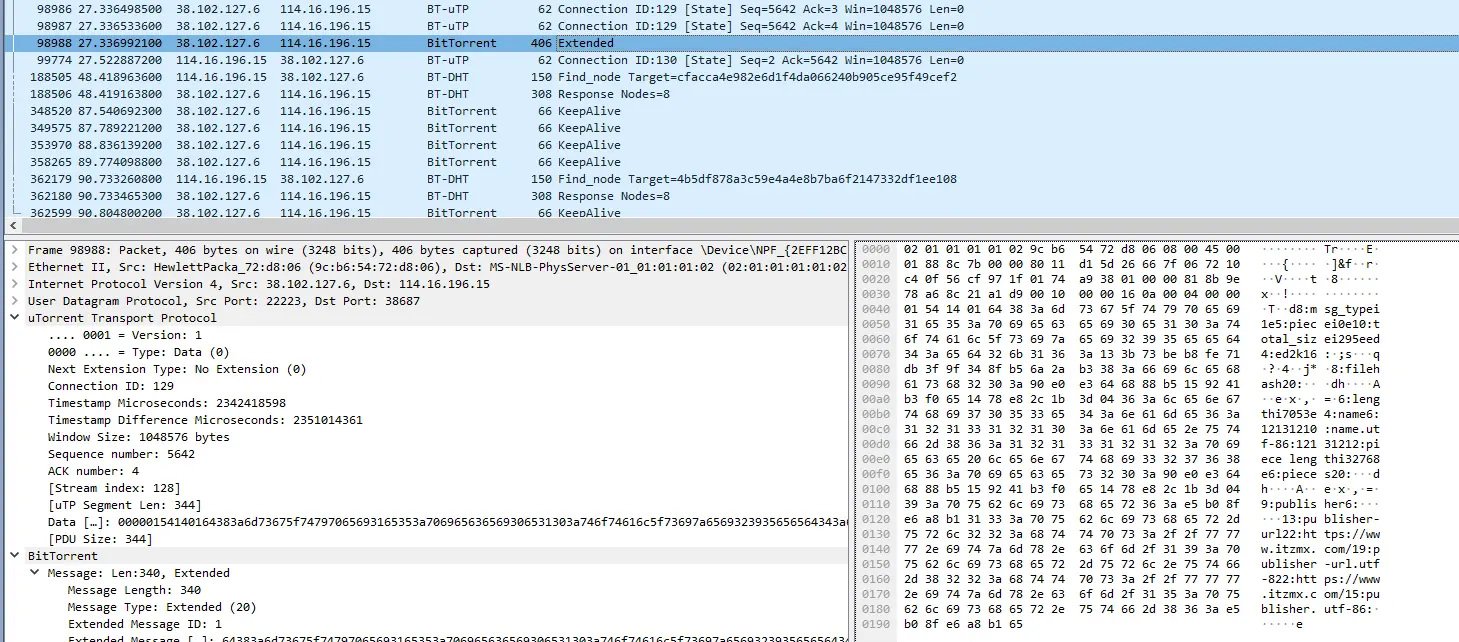Expand the Frame 98988 tree node
Viewport: 1459px width, 642px height.
(x=14, y=250)
